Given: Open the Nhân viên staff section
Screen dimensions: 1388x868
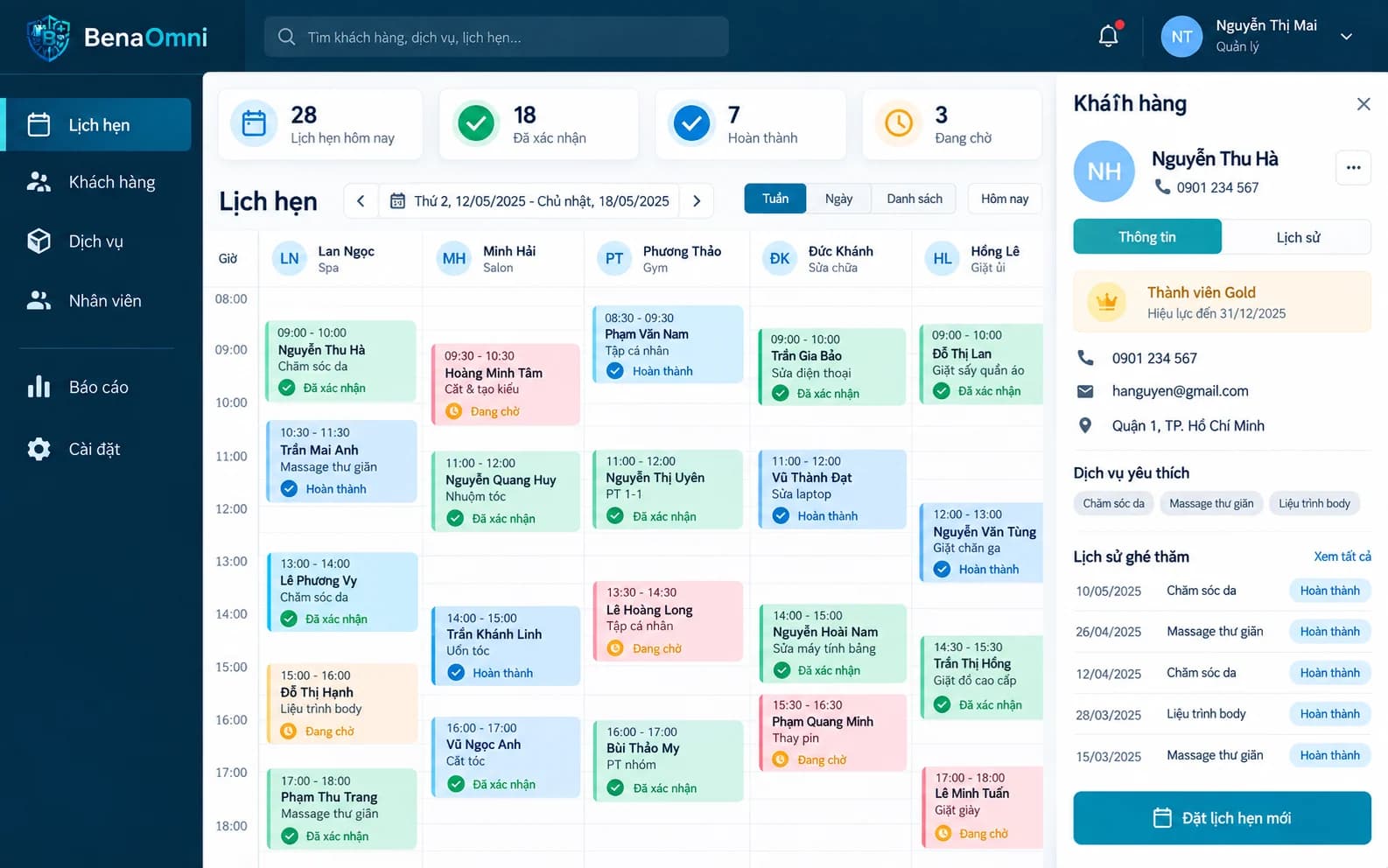Looking at the screenshot, I should (98, 300).
